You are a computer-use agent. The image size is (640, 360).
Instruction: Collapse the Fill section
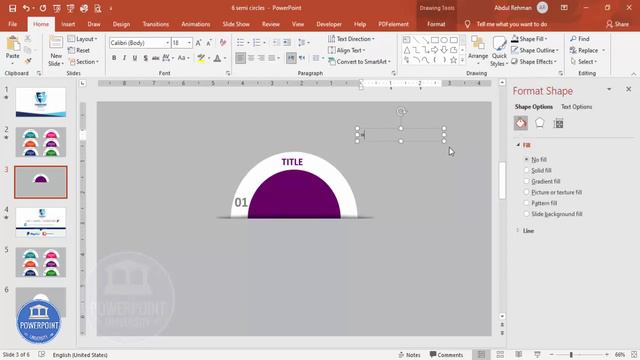coord(518,145)
